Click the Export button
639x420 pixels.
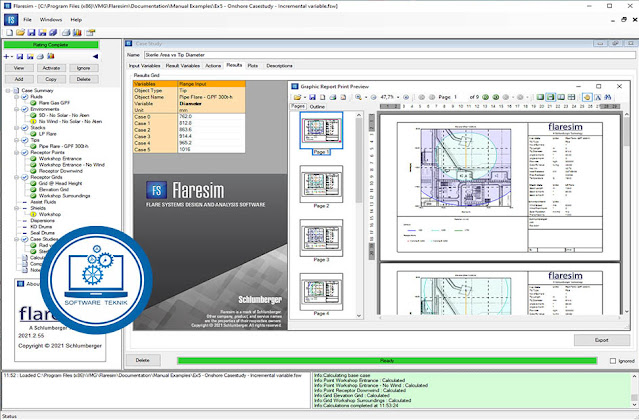pos(602,340)
